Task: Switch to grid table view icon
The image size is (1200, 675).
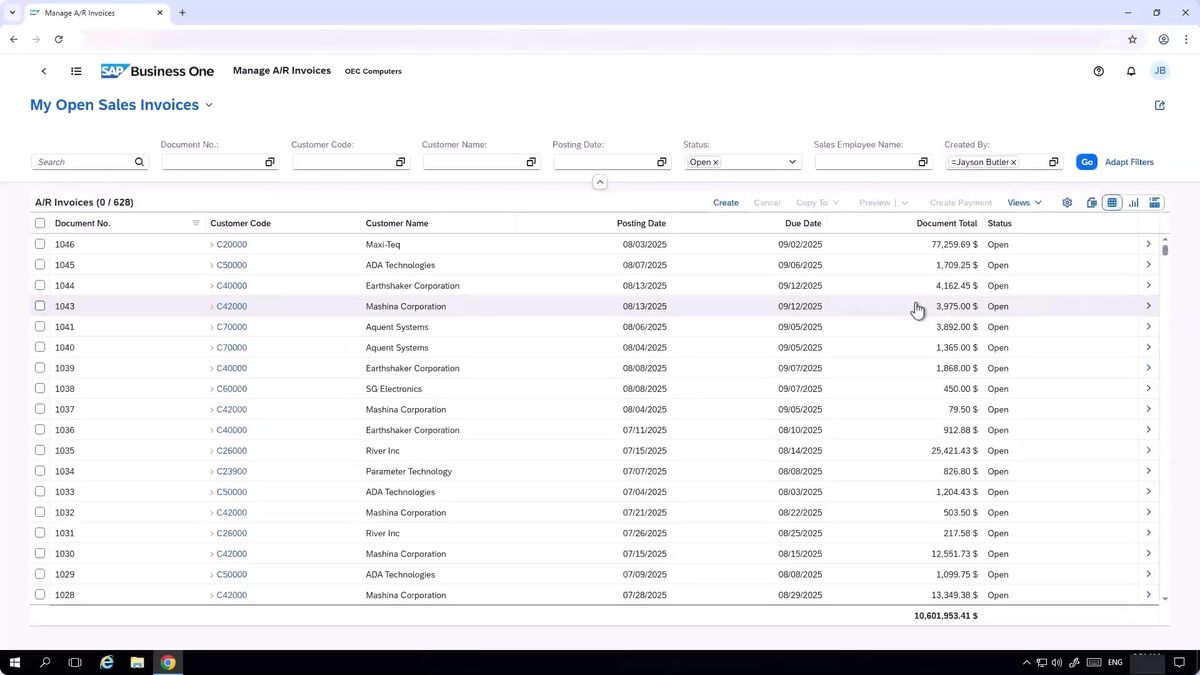Action: coord(1112,203)
